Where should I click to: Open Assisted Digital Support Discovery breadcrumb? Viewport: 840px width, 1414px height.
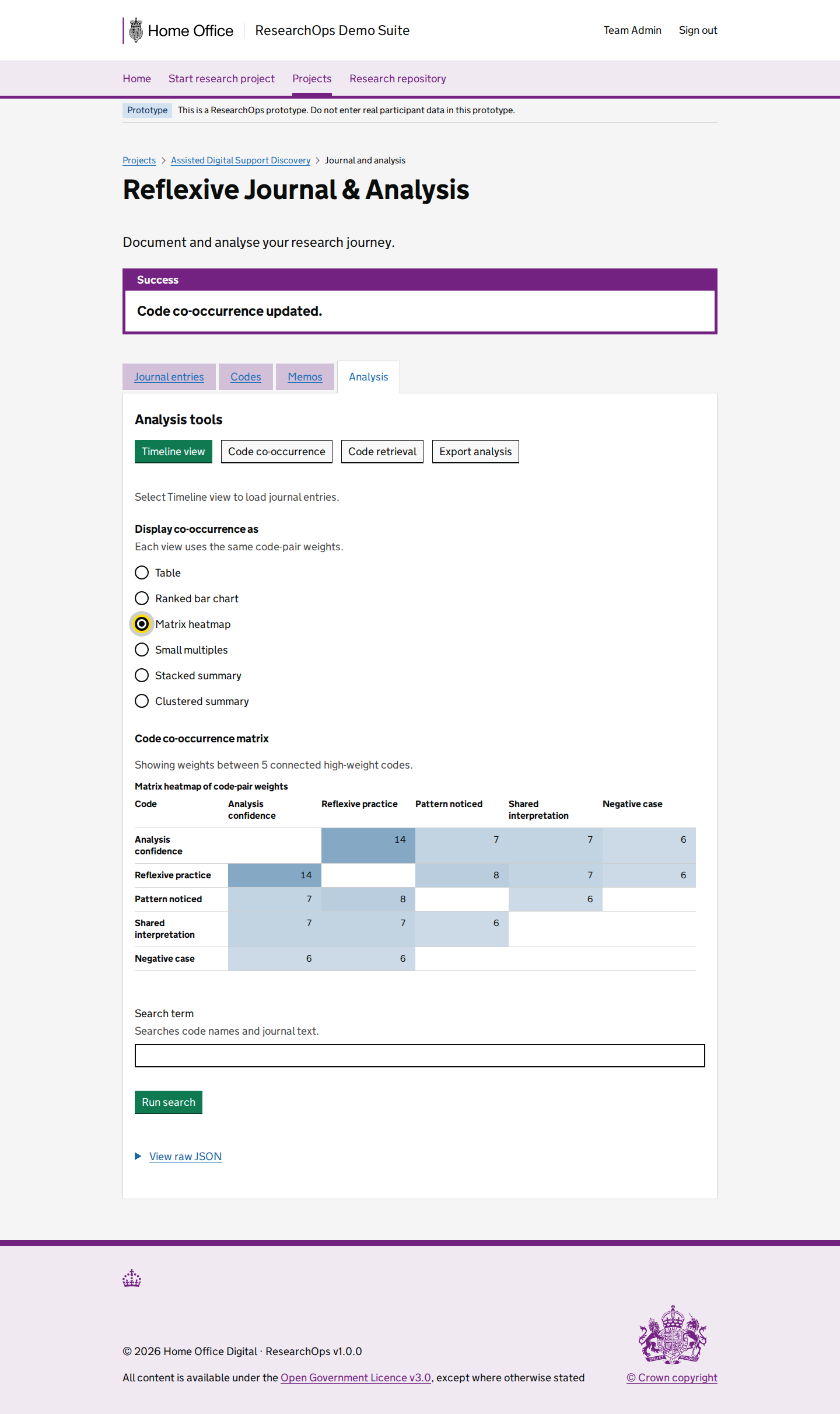(x=240, y=160)
